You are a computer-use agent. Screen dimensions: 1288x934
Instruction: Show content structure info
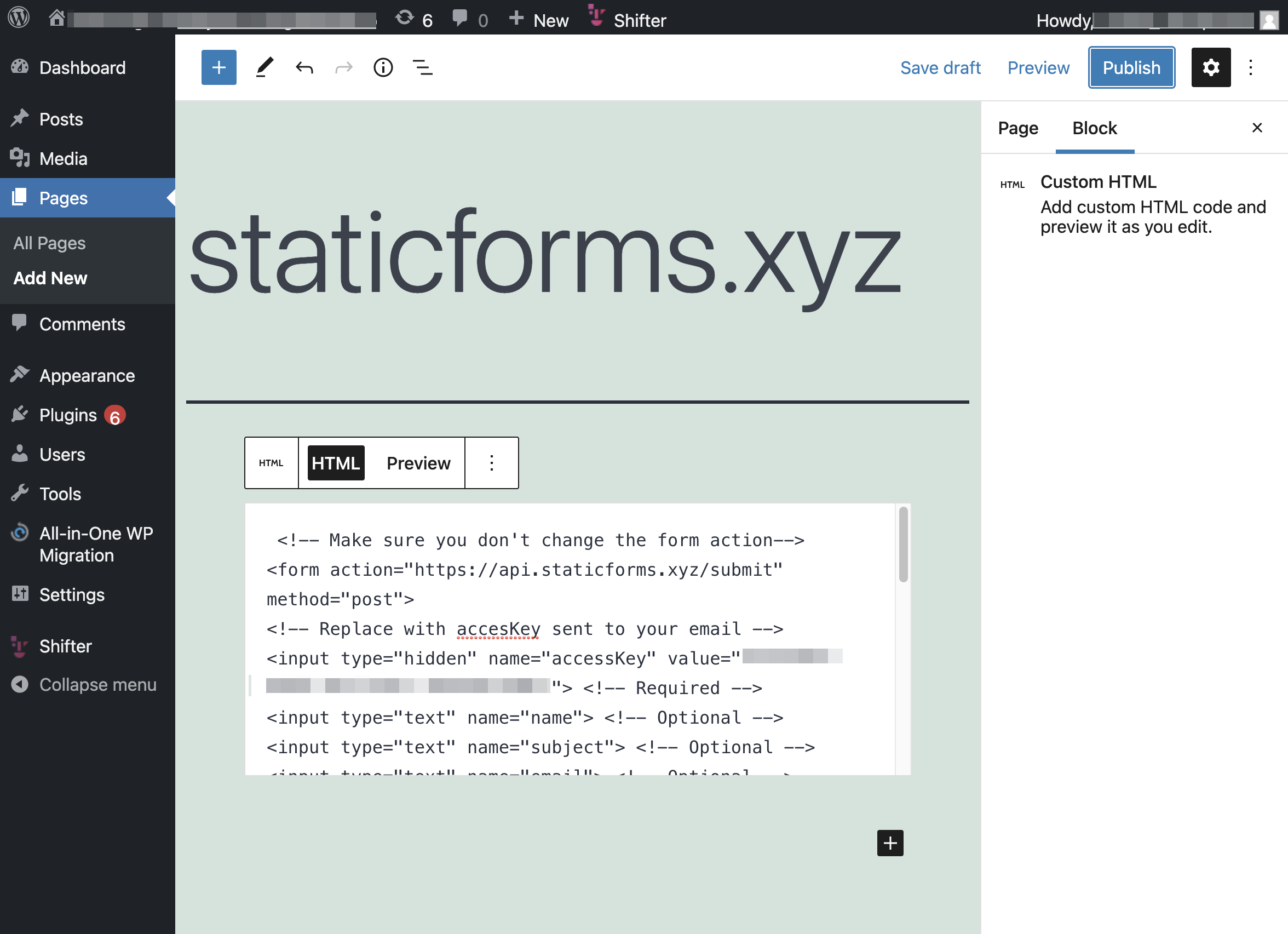tap(383, 67)
